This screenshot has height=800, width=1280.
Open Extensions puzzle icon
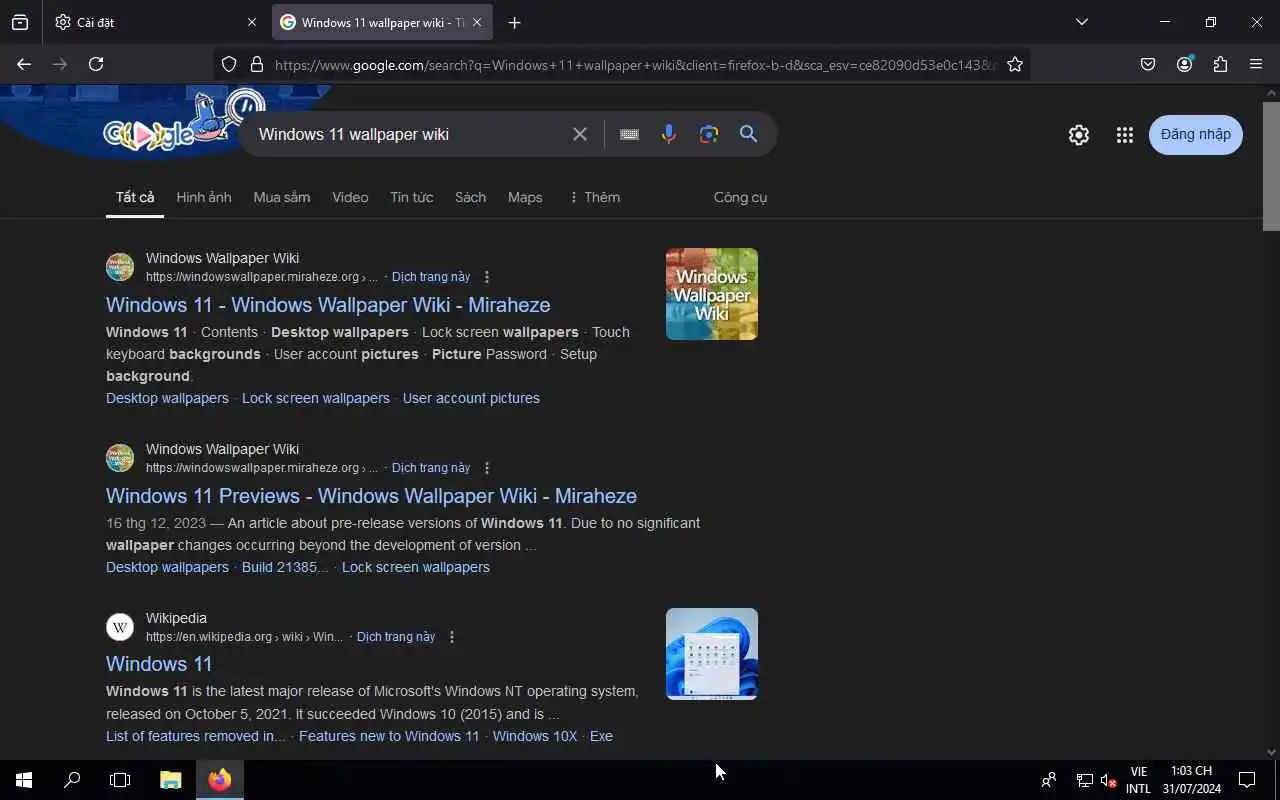(x=1220, y=64)
